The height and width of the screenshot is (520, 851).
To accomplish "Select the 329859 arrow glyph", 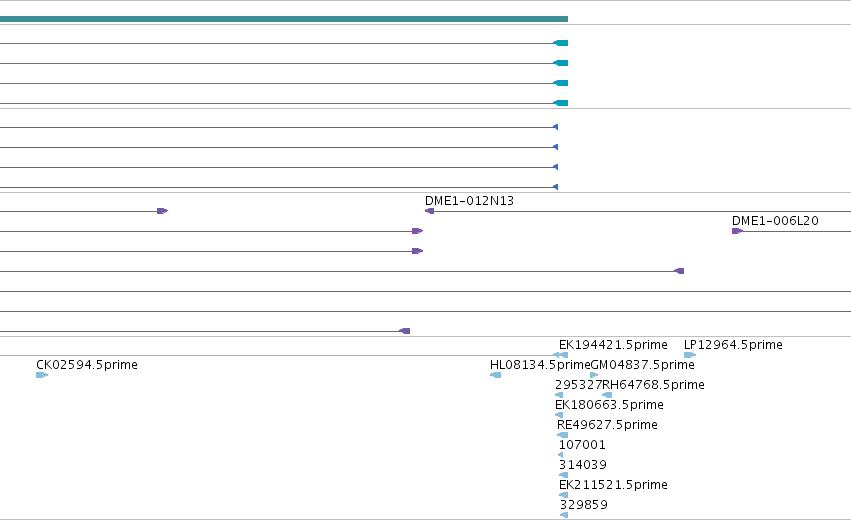I will point(564,516).
